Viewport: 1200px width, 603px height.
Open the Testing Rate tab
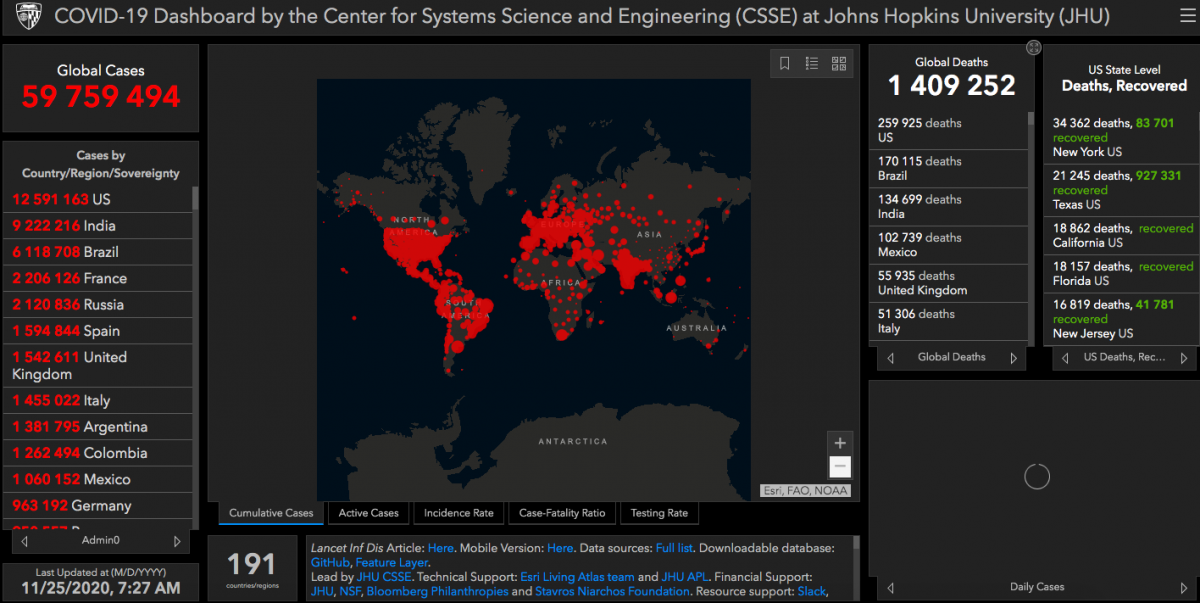tap(659, 513)
